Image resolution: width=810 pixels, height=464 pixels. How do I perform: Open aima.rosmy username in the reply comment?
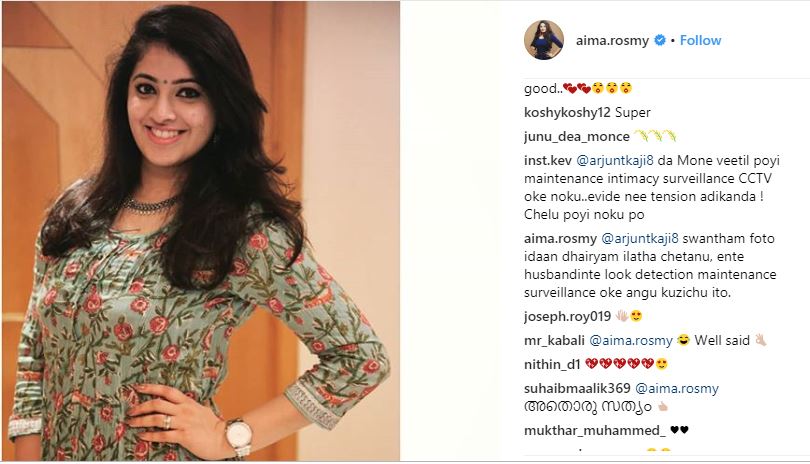(x=560, y=239)
